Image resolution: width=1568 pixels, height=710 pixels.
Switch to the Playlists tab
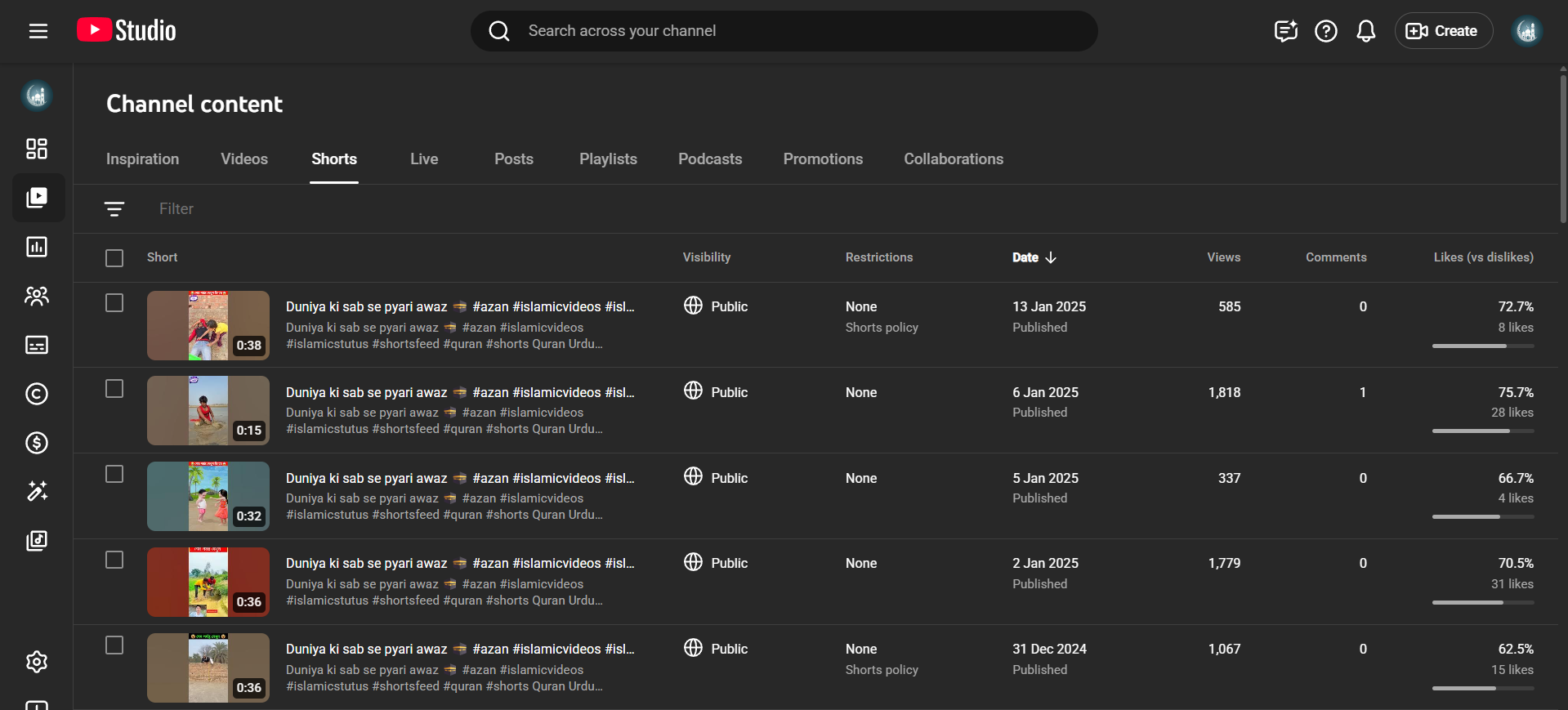pos(608,159)
